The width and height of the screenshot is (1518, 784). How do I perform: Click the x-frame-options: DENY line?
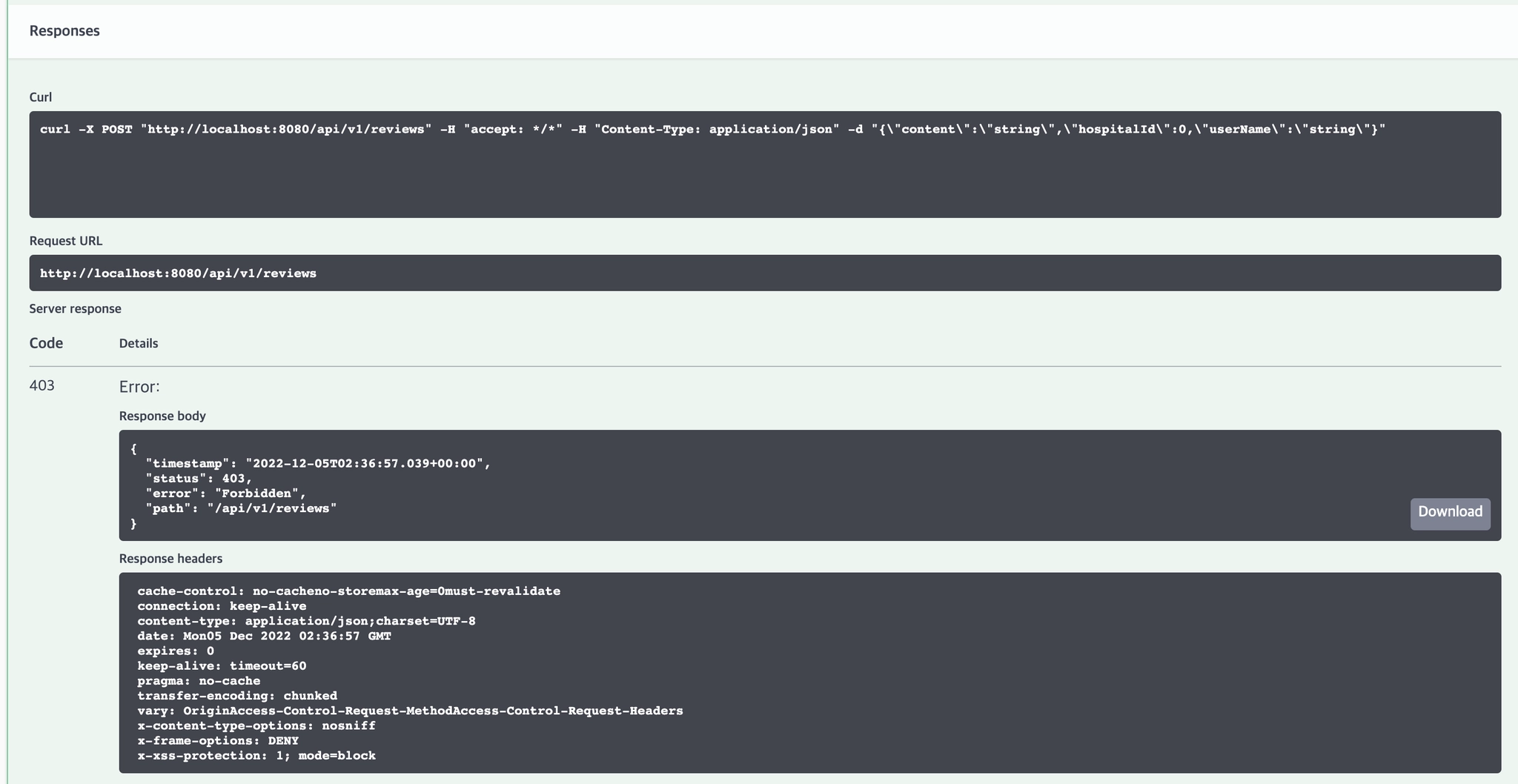pyautogui.click(x=218, y=741)
